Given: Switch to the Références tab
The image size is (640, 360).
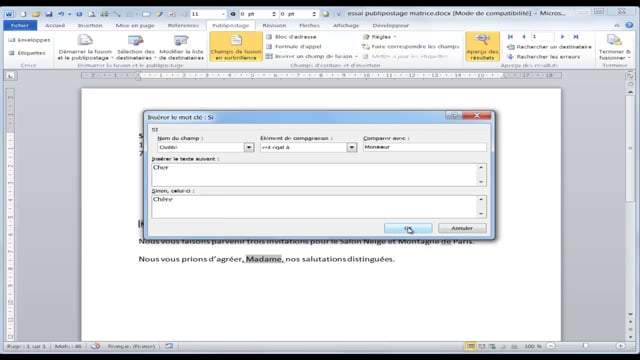Looking at the screenshot, I should (x=183, y=25).
